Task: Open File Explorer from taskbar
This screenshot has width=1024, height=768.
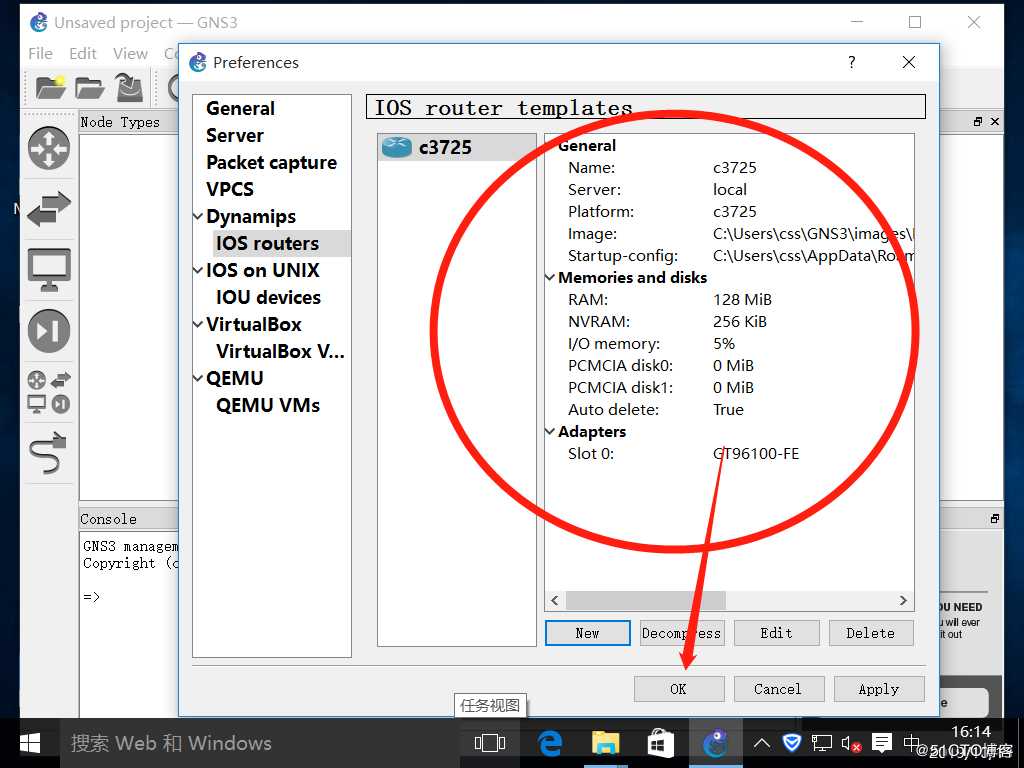Action: (605, 743)
